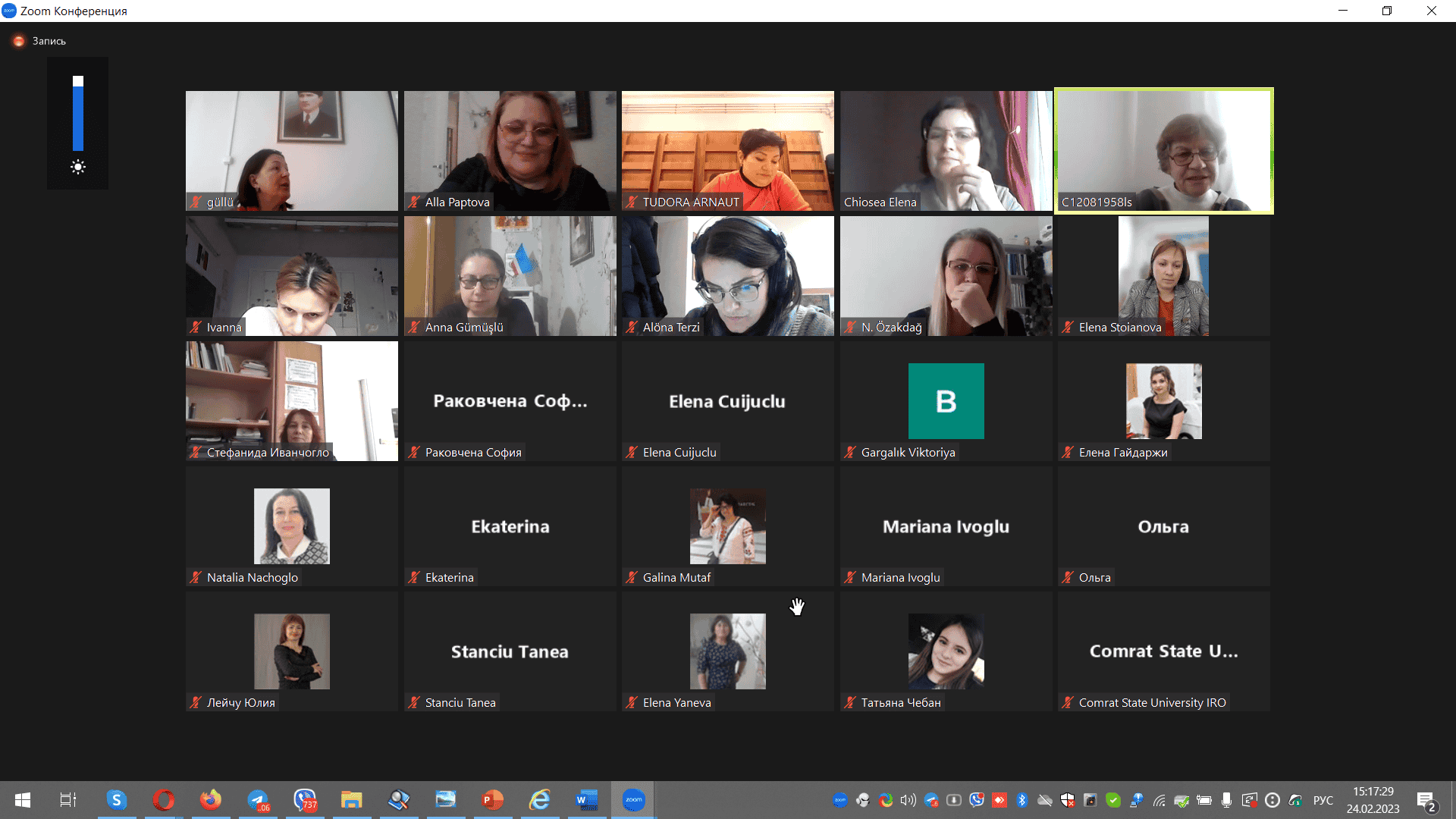Toggle the Wi-Fi network tray icon

coord(1159,800)
